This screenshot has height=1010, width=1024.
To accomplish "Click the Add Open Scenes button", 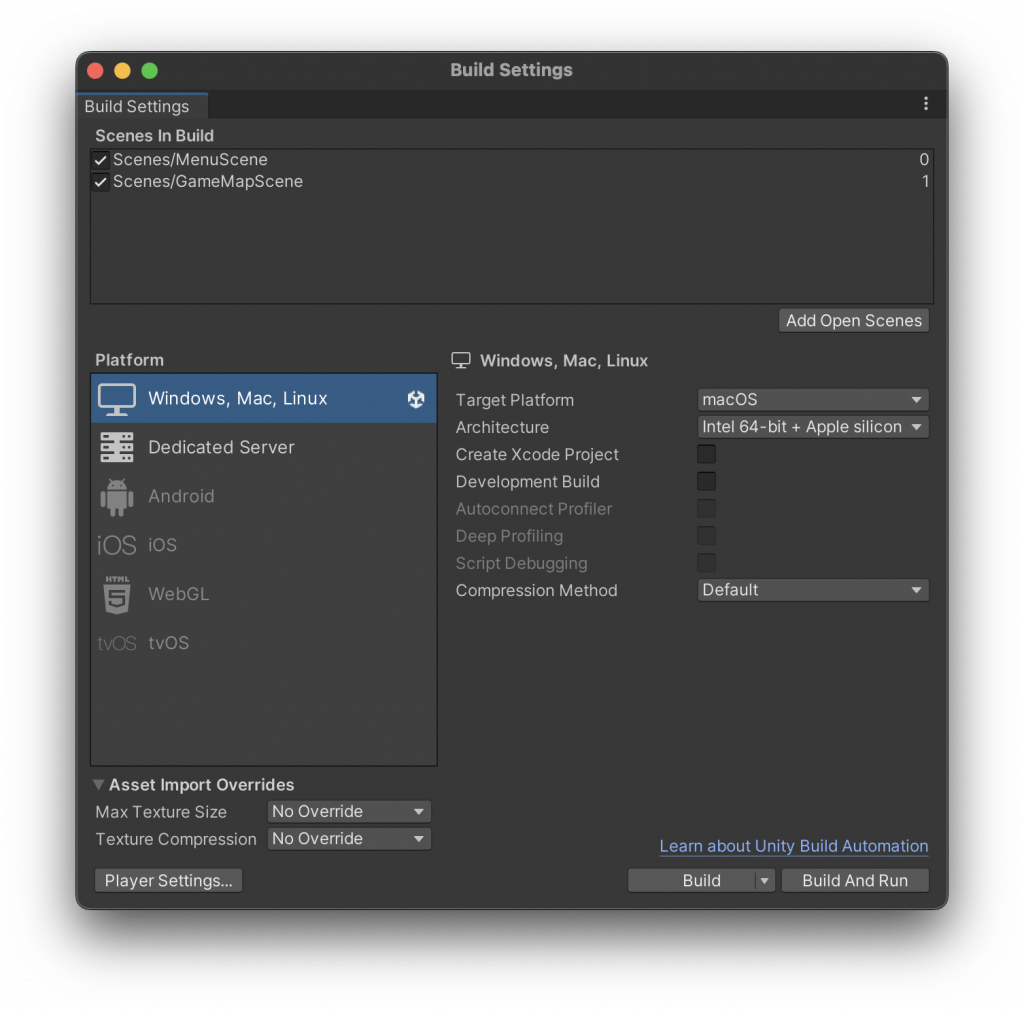I will pyautogui.click(x=854, y=321).
